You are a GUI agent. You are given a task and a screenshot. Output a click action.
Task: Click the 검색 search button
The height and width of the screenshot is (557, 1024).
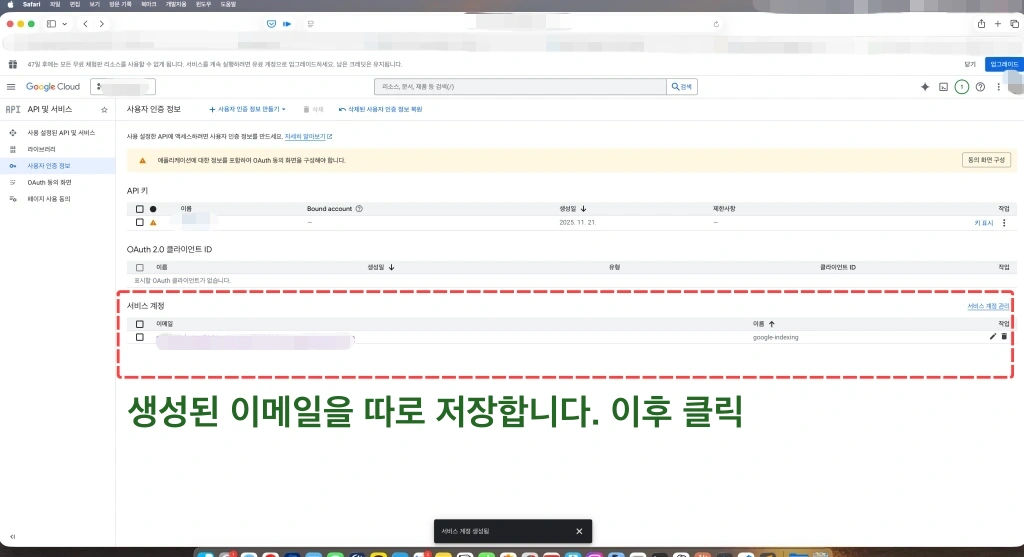(x=682, y=87)
